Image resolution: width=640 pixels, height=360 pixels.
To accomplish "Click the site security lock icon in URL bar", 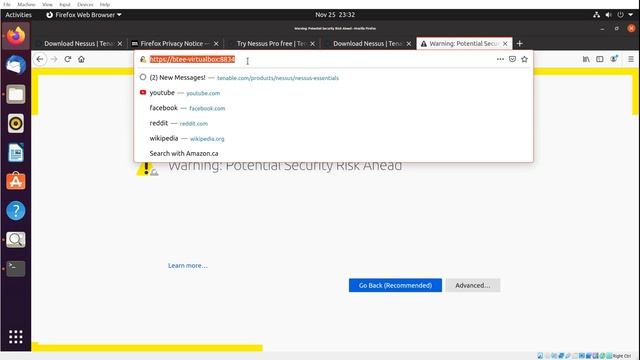I will (143, 60).
